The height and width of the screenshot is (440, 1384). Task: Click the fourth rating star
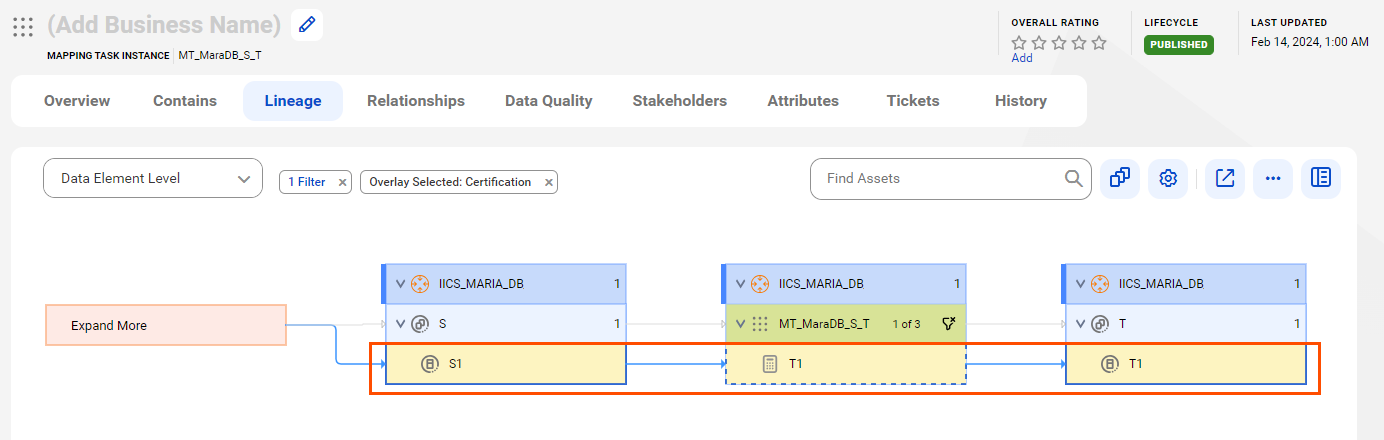[1079, 43]
